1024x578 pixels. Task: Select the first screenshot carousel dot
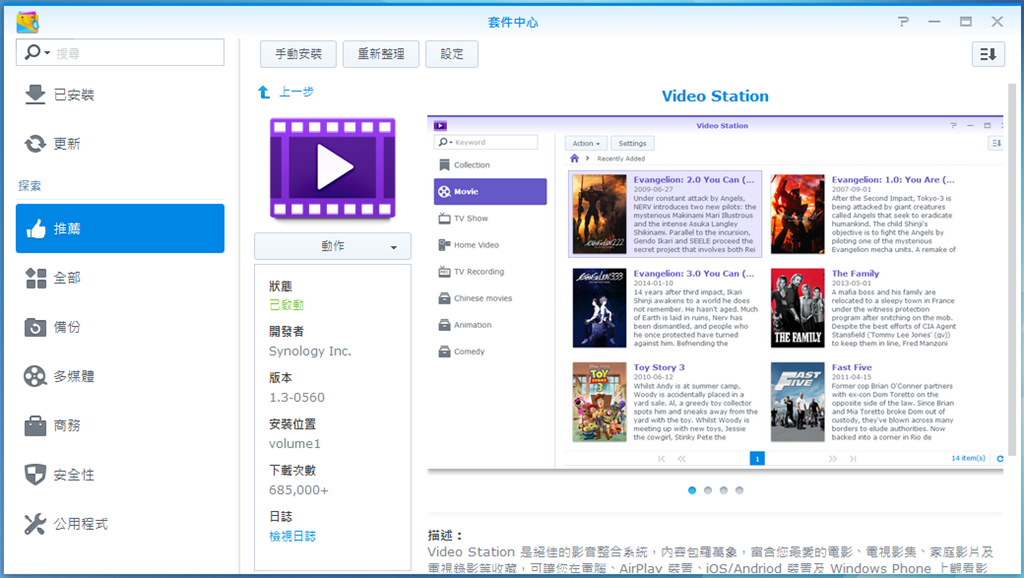click(x=692, y=490)
